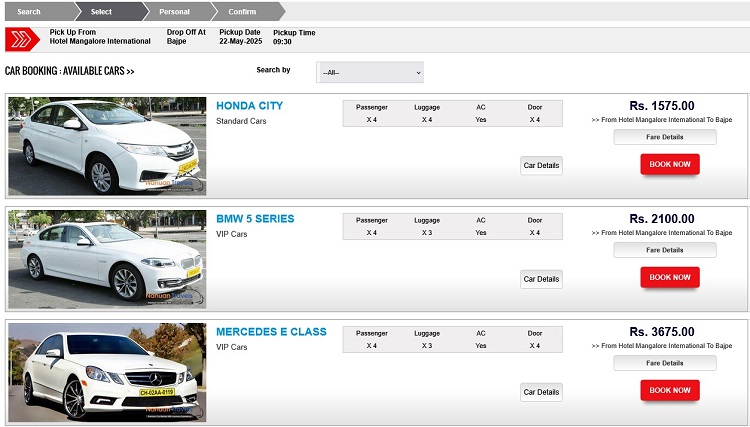View Fare Details for BMW 5 Series

click(x=665, y=250)
